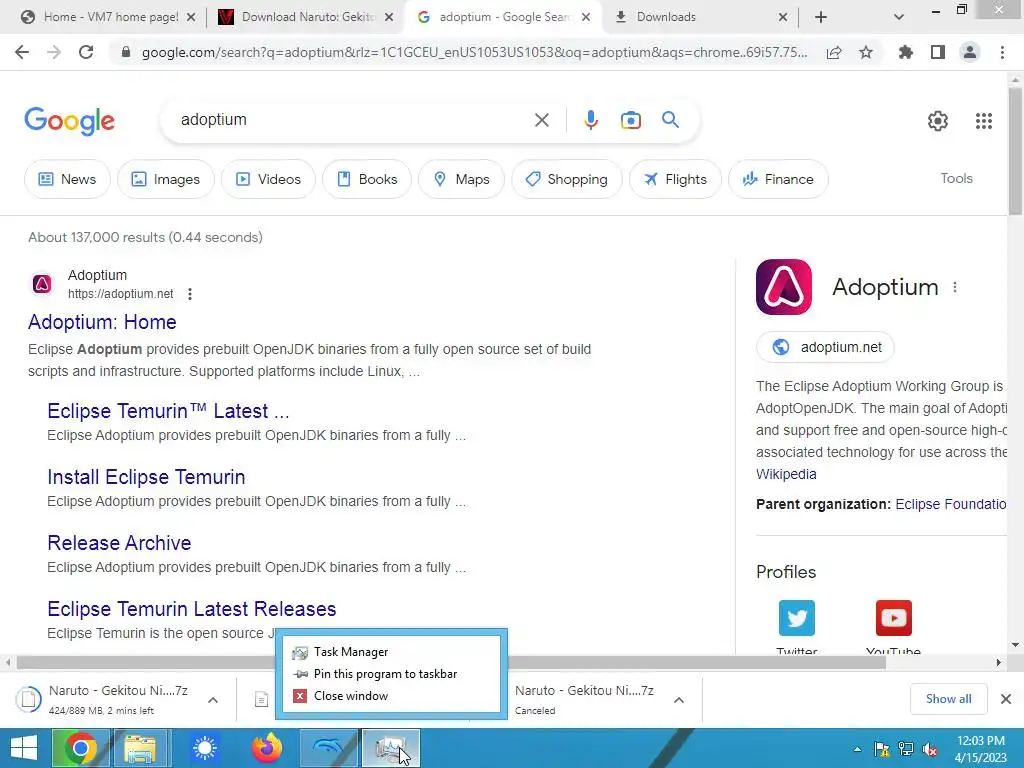The image size is (1024, 768).
Task: Bookmark this page with the star icon
Action: pos(866,53)
